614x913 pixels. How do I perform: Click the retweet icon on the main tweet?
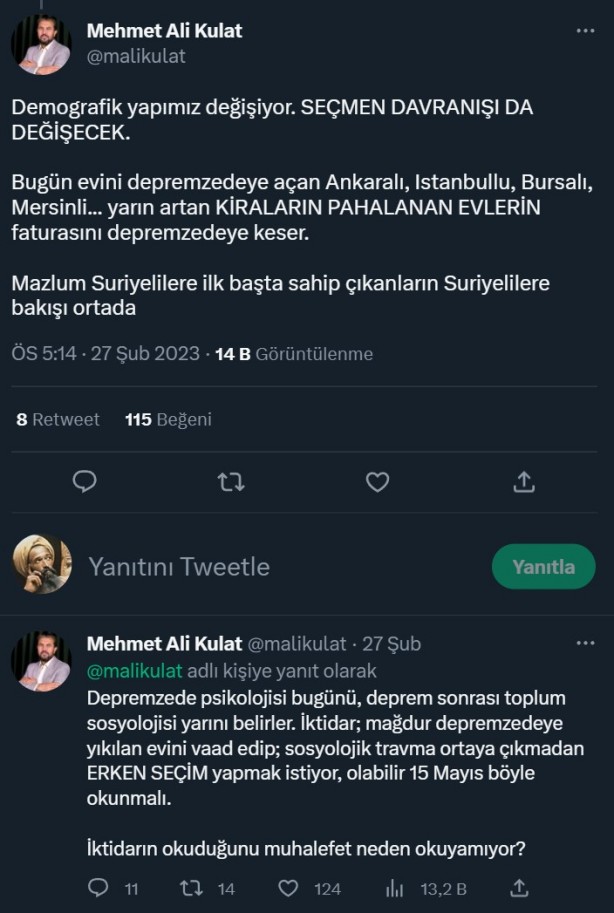coord(231,482)
